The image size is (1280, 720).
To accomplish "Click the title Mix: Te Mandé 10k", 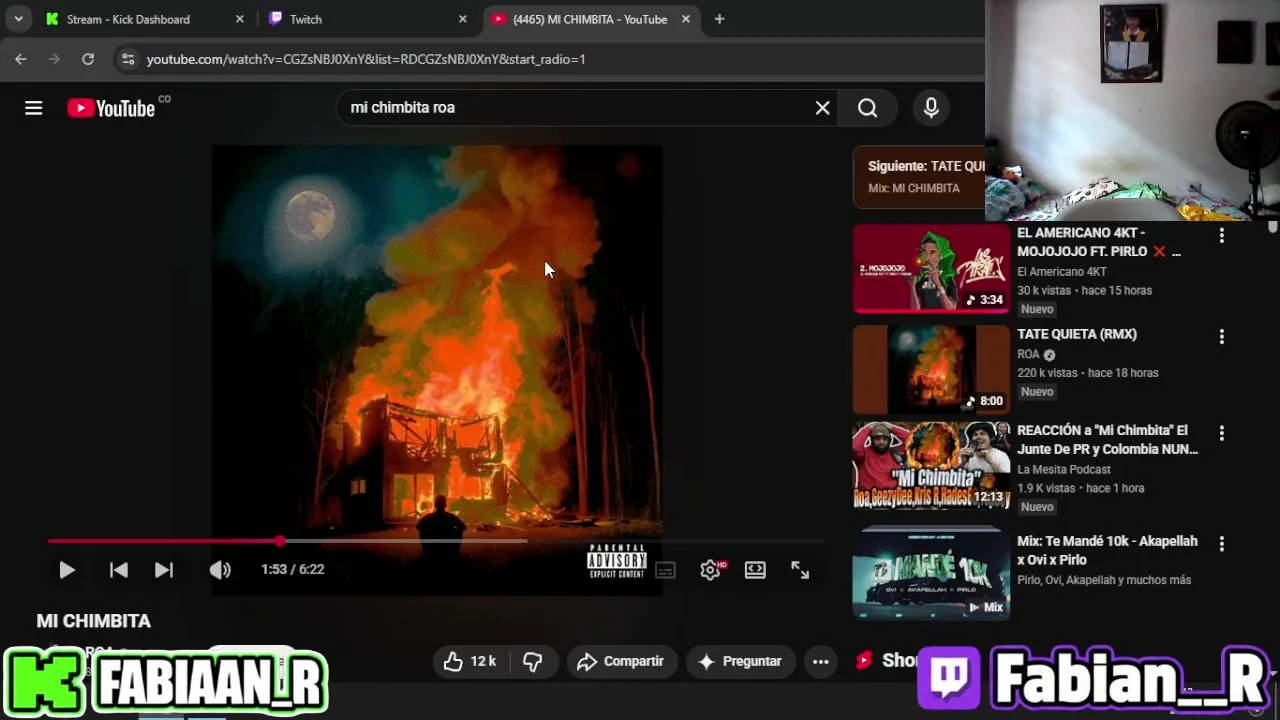I will pyautogui.click(x=1107, y=550).
